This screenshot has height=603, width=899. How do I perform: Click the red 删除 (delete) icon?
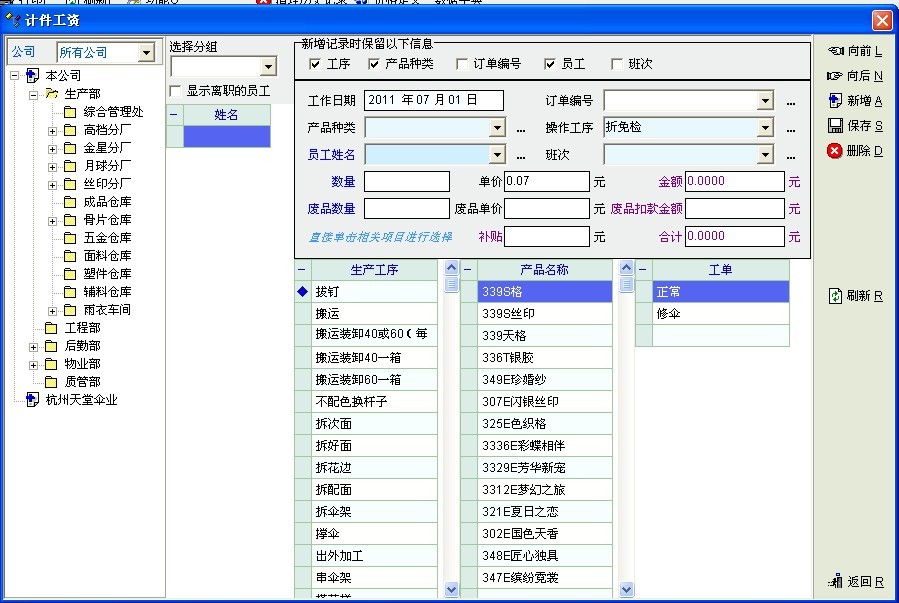[x=835, y=151]
